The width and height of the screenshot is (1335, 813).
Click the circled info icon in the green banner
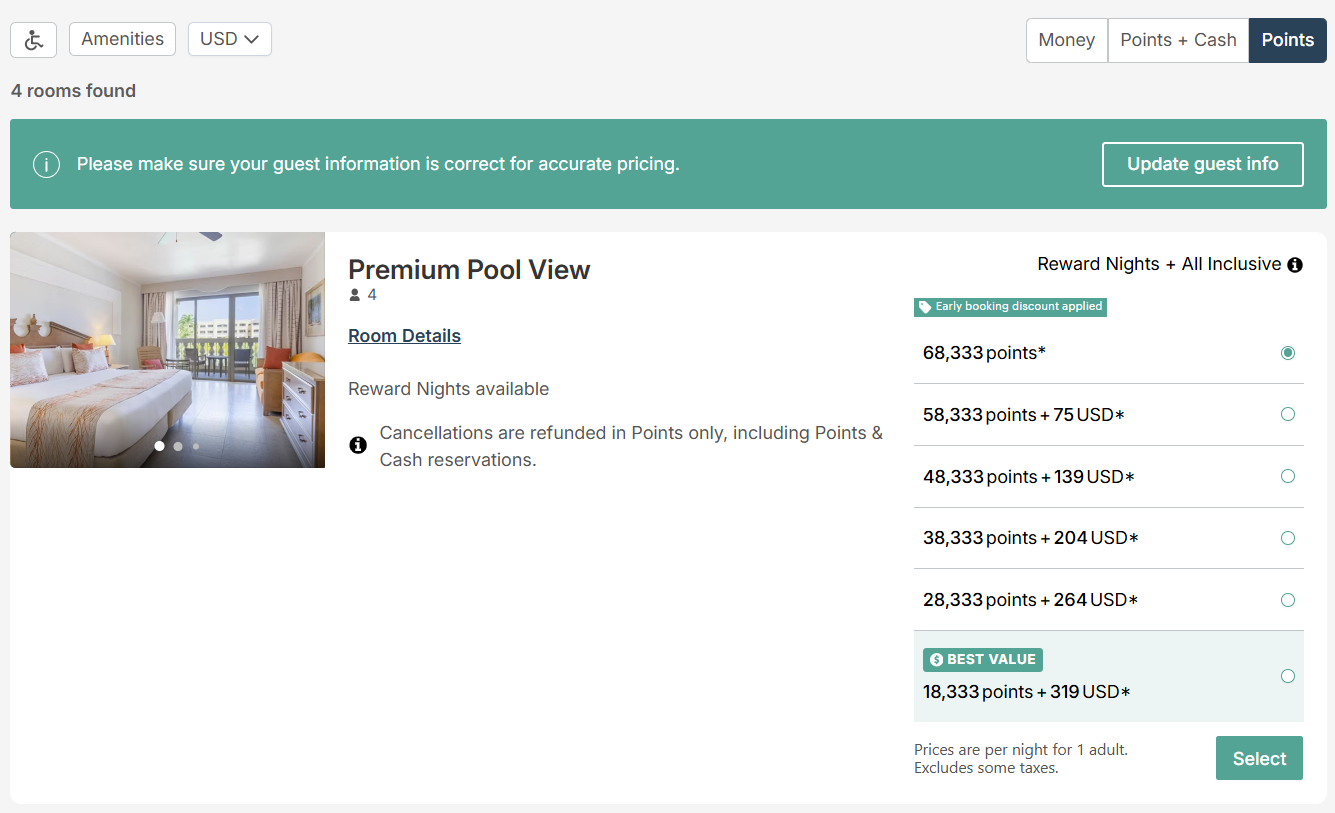pos(46,164)
